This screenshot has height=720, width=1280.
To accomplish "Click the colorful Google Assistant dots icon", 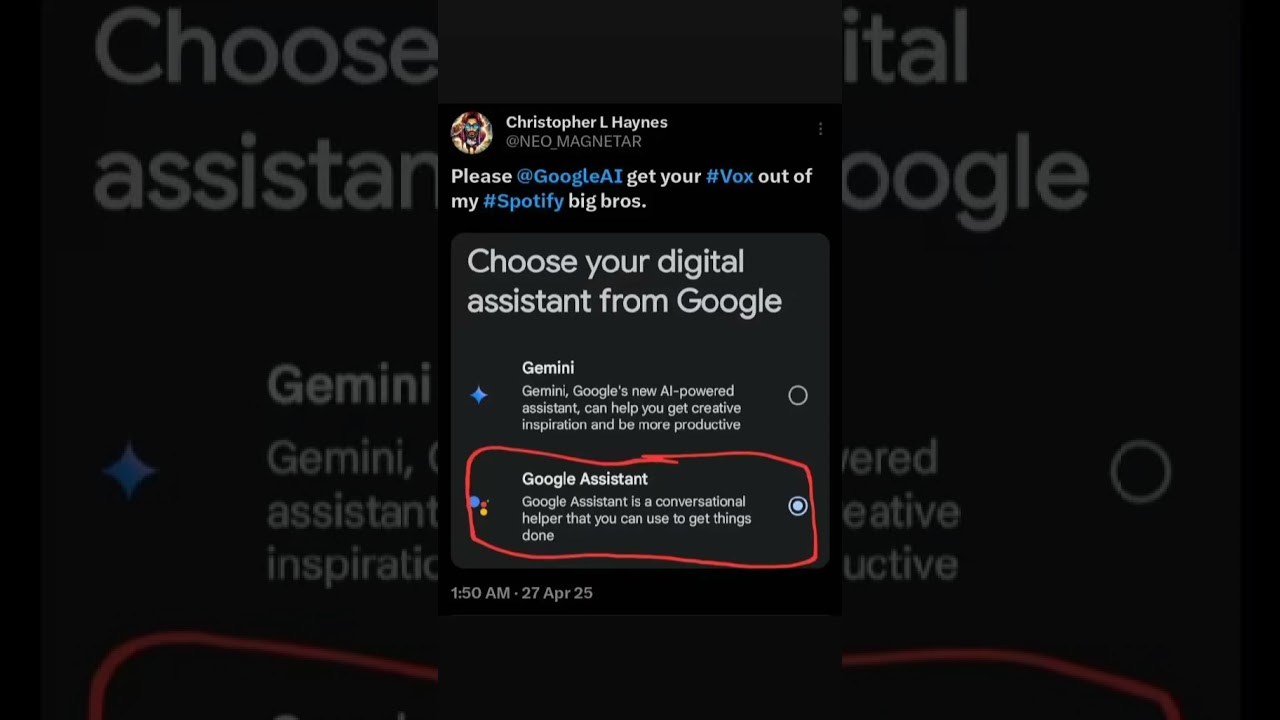I will [479, 506].
